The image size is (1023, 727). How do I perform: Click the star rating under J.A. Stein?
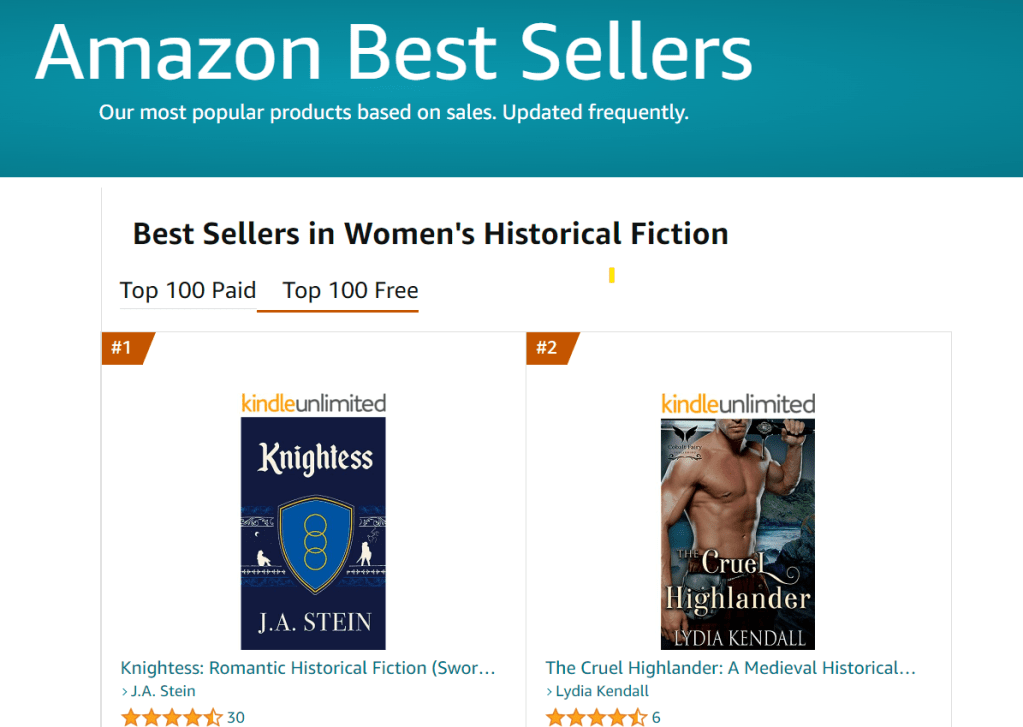(x=171, y=717)
